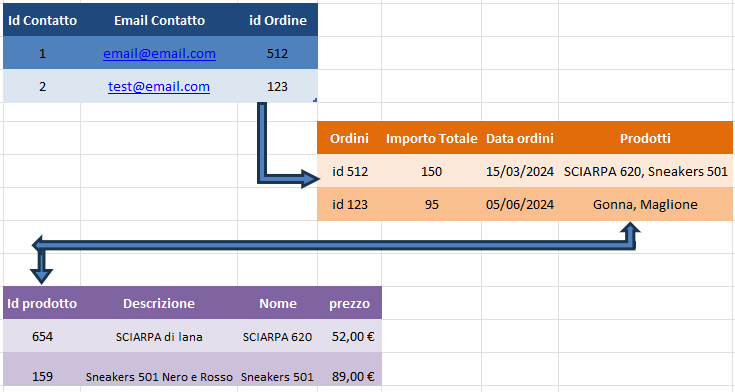This screenshot has height=392, width=735.
Task: Select the Importo Totale header cell
Action: [431, 138]
